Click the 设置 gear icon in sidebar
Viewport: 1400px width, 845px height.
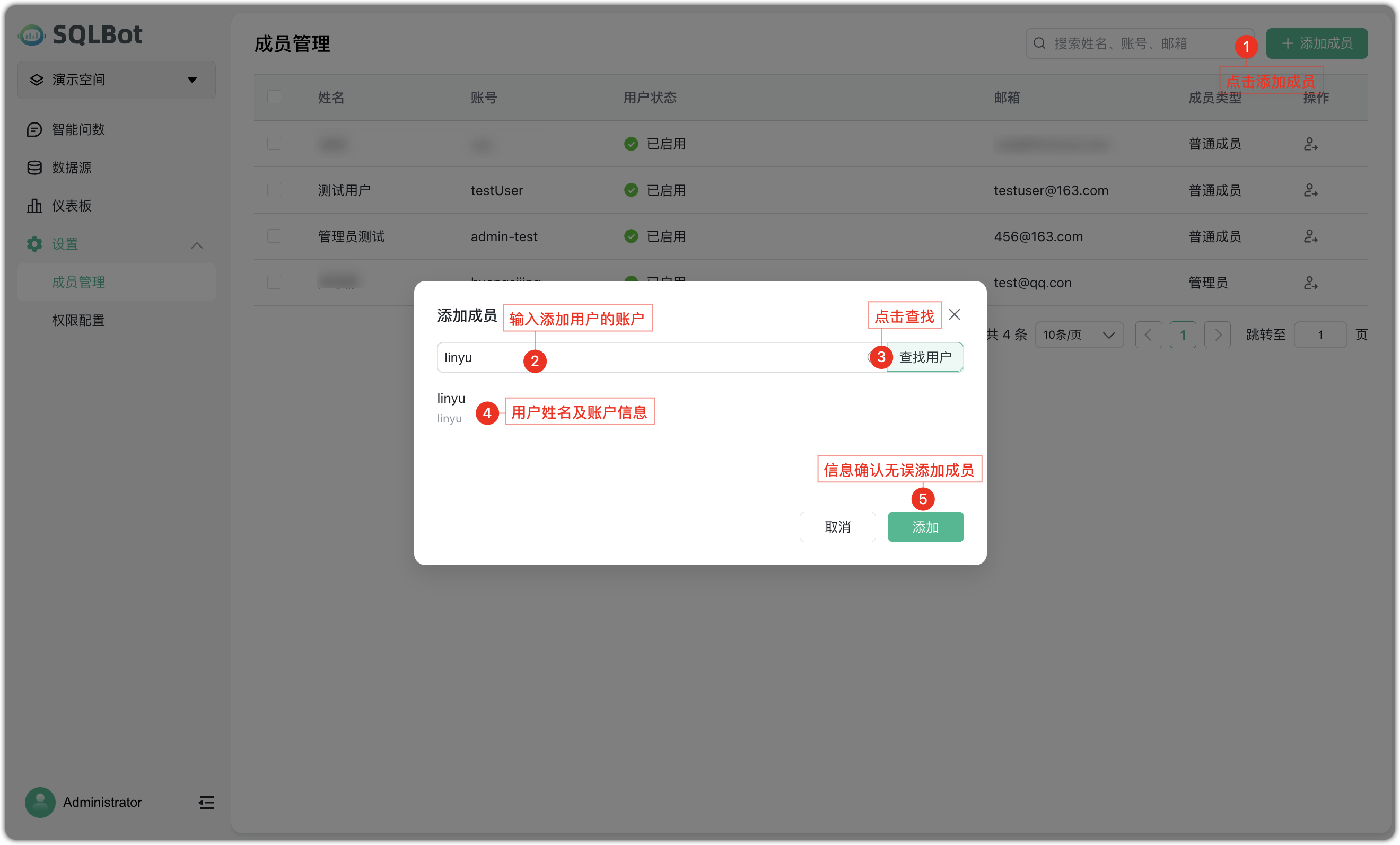click(x=34, y=244)
